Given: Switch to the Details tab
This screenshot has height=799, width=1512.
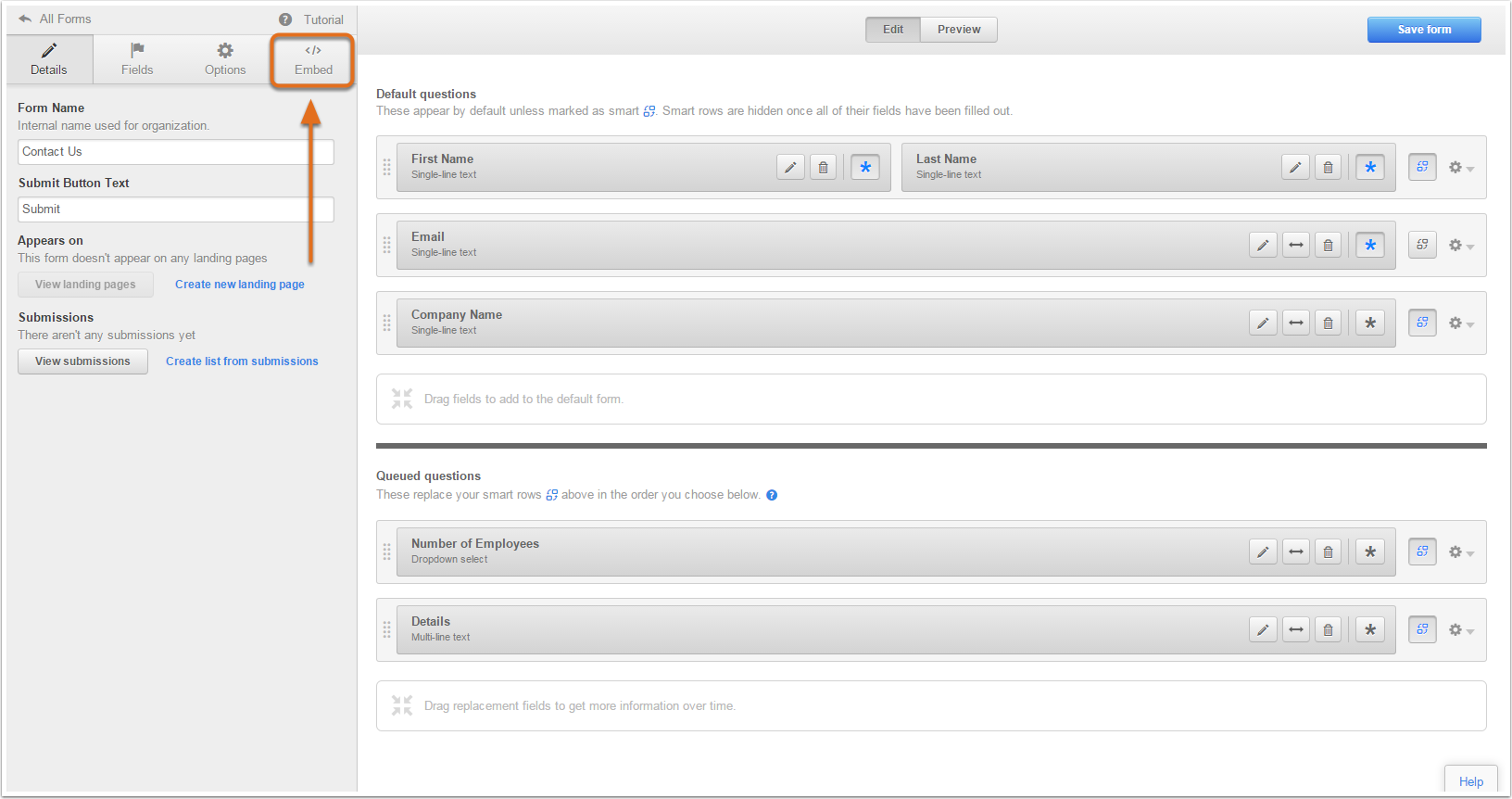Looking at the screenshot, I should click(x=49, y=59).
